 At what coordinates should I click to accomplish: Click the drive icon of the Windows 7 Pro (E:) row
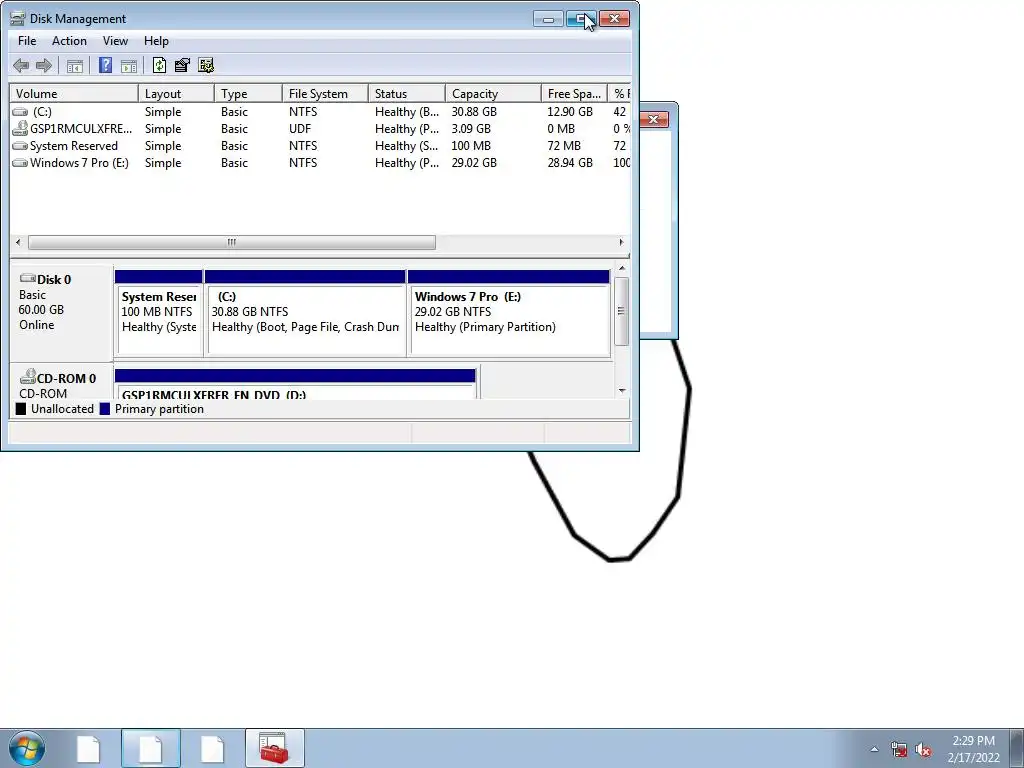pos(20,163)
